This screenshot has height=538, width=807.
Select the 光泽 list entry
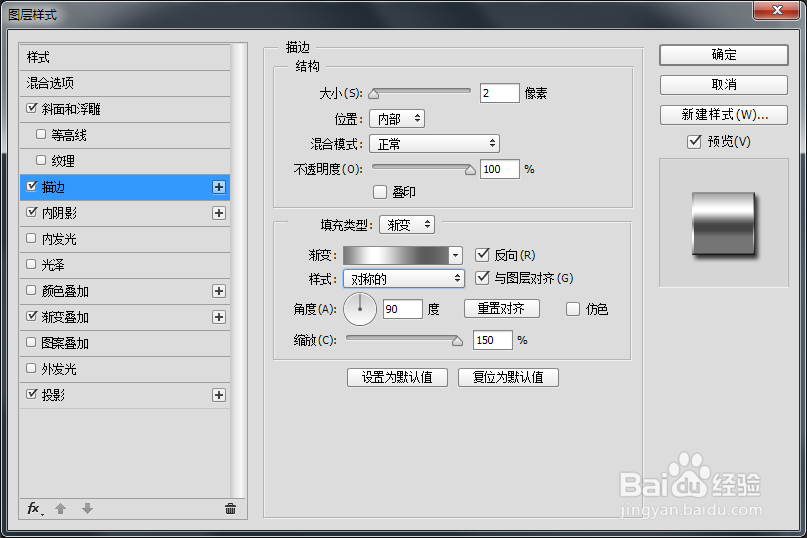pos(125,265)
